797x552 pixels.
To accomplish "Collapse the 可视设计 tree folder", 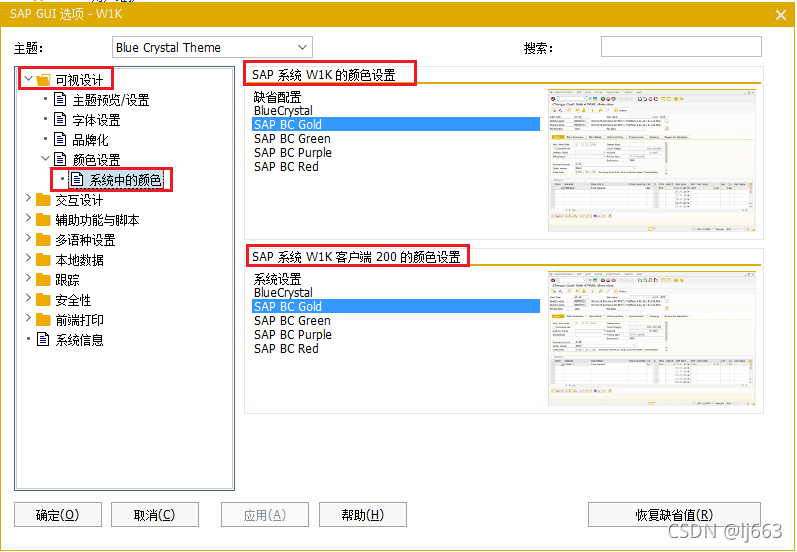I will click(28, 79).
